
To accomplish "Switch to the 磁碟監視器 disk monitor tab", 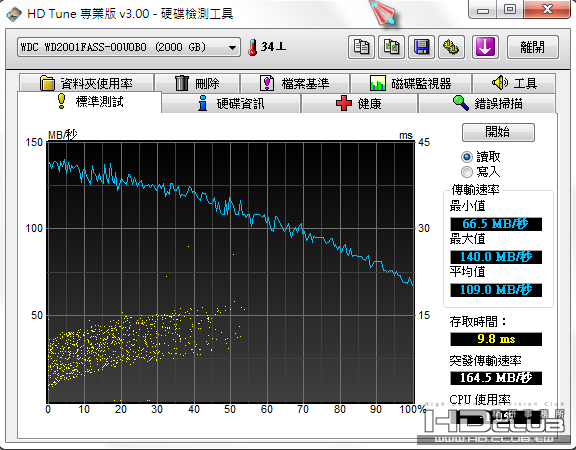I will pos(411,83).
